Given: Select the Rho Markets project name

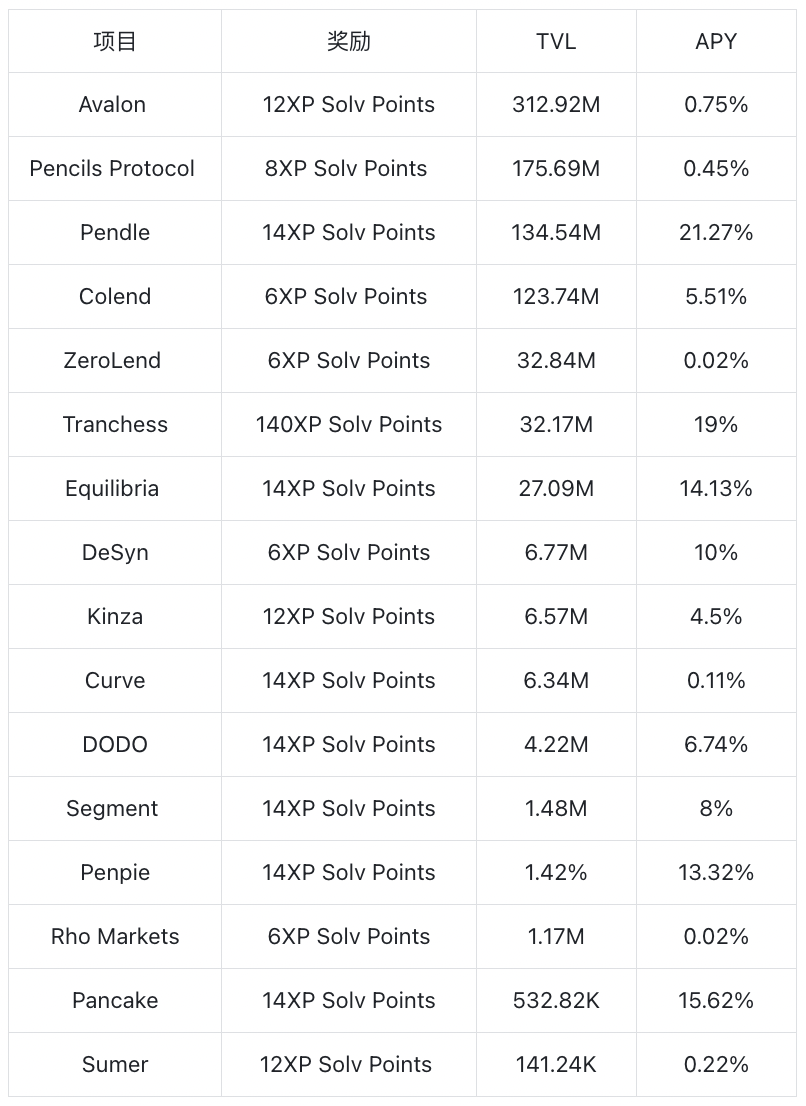Looking at the screenshot, I should (115, 936).
